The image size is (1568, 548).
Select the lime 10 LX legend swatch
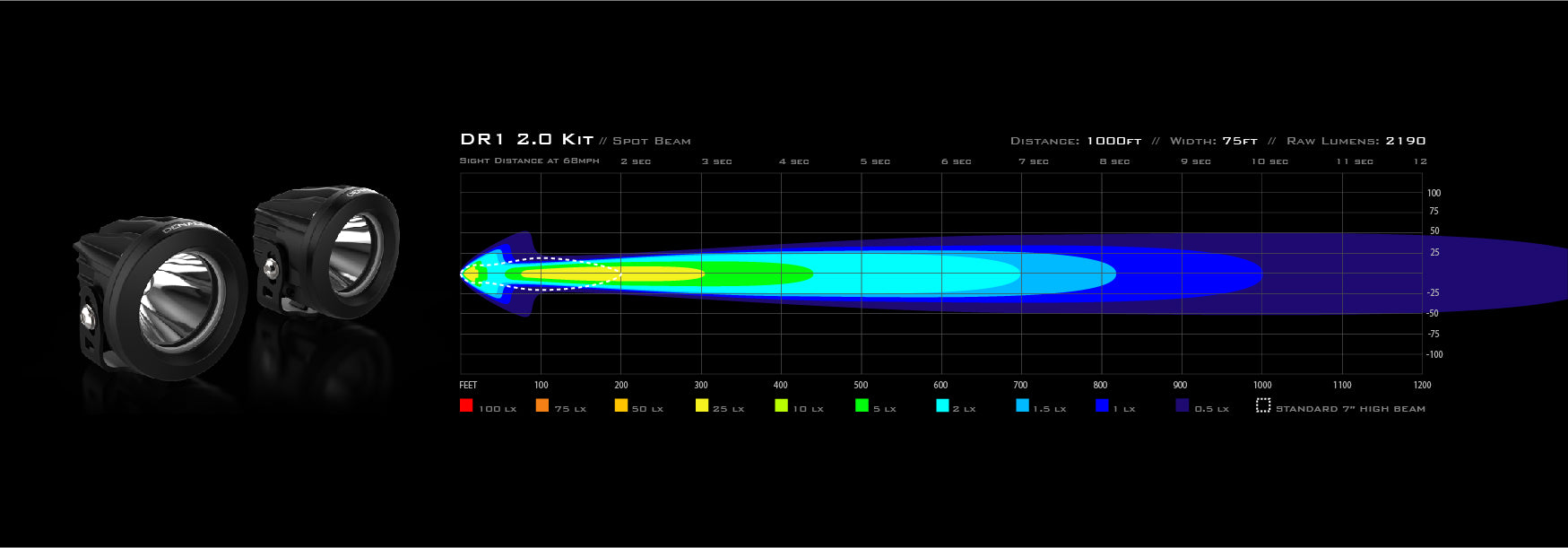point(782,405)
